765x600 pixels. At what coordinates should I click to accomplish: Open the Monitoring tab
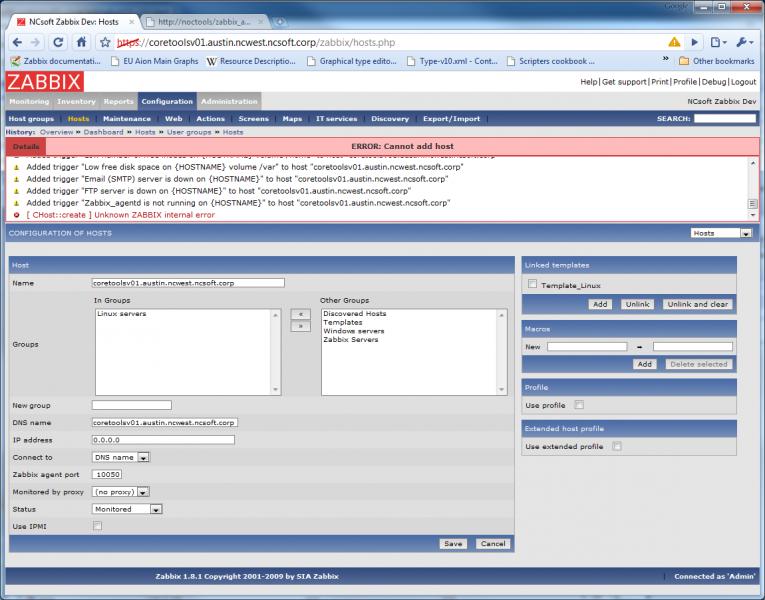coord(29,101)
